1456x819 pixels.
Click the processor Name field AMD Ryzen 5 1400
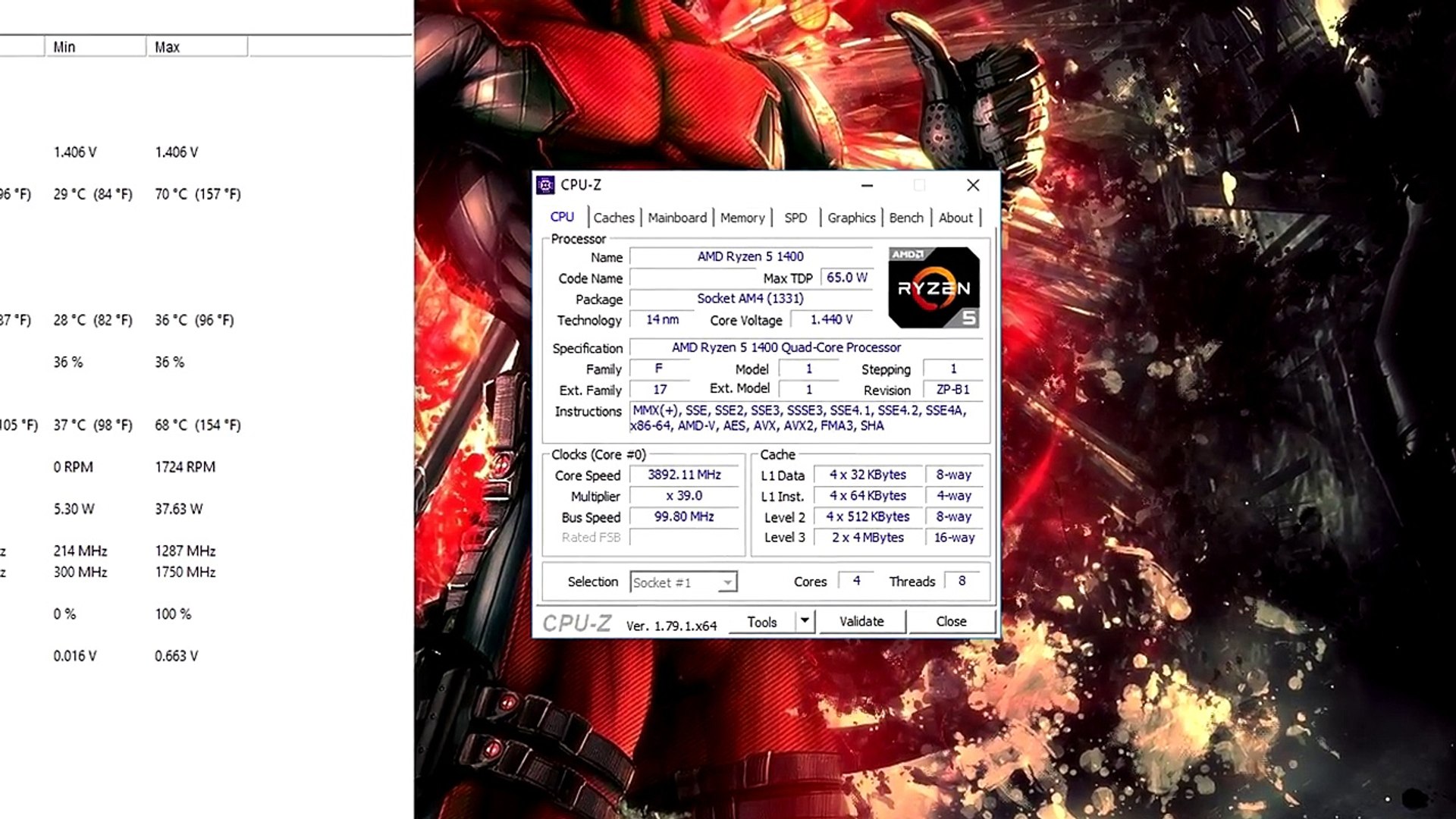point(751,256)
